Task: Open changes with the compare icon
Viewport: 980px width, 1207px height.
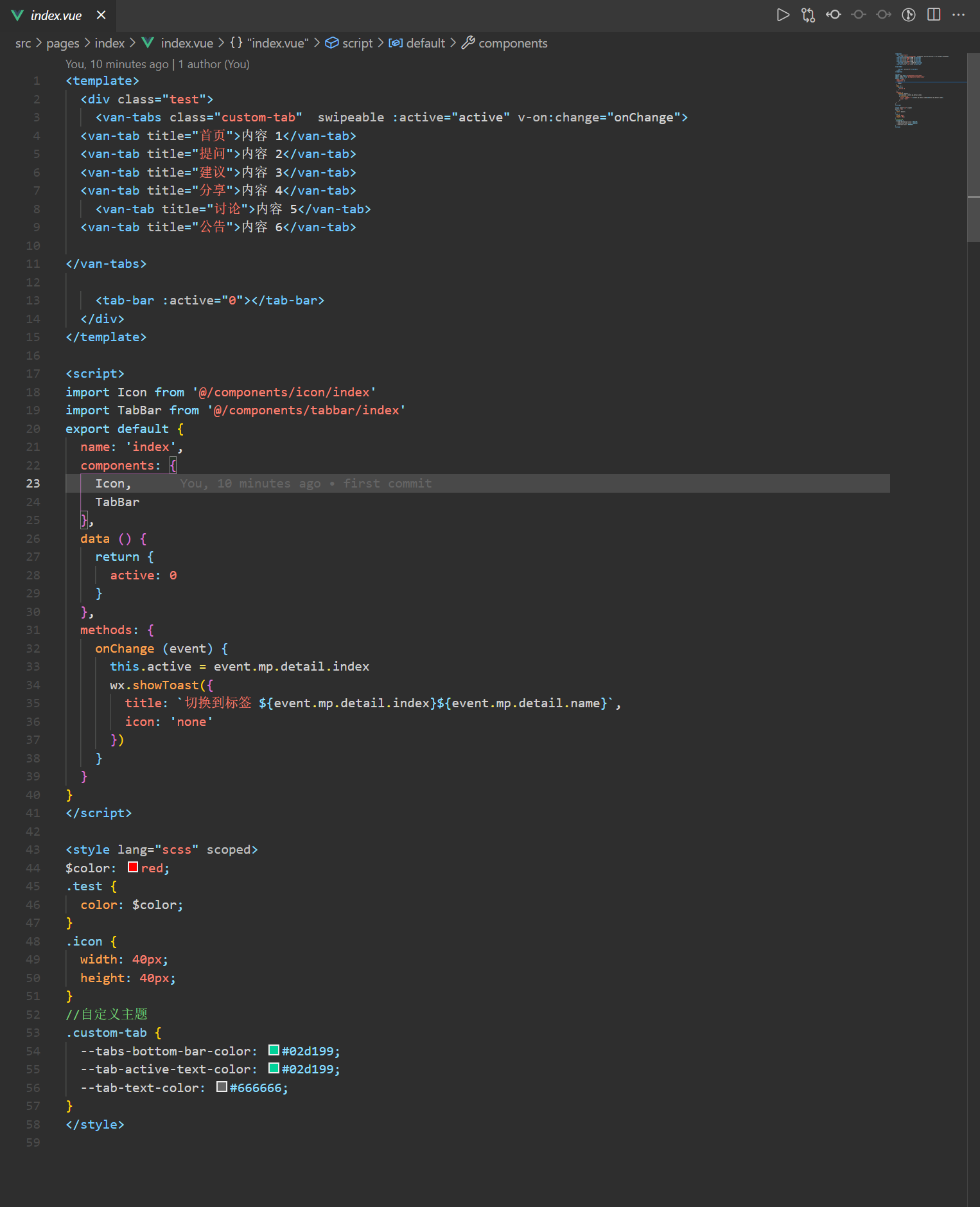Action: point(808,15)
